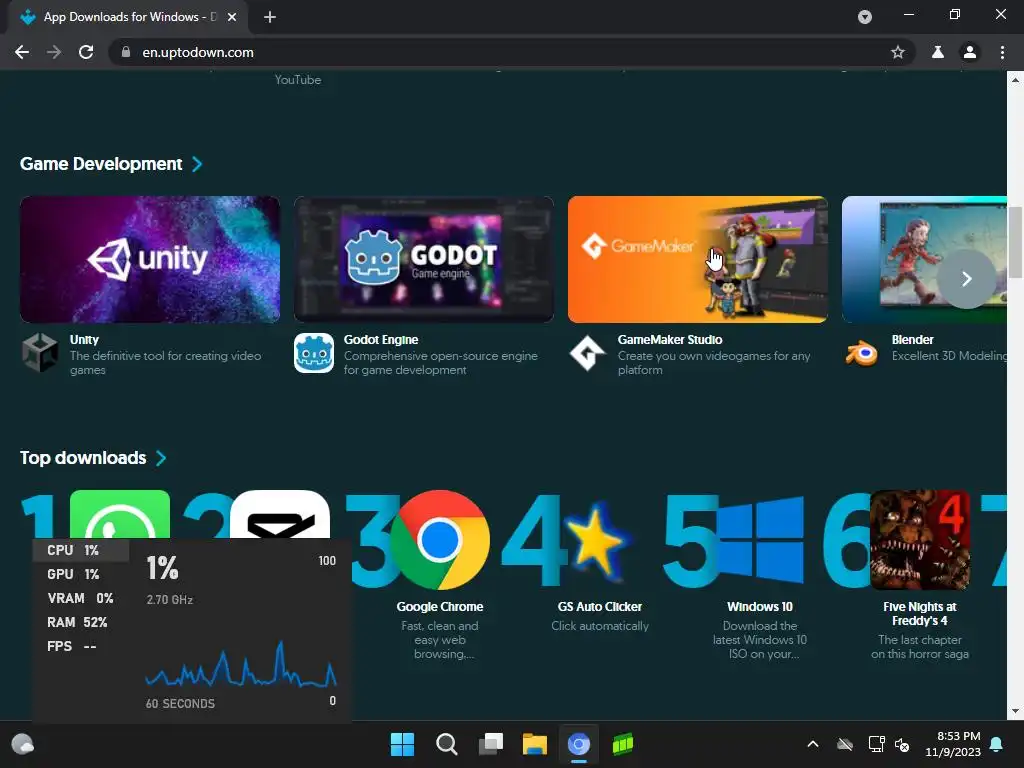This screenshot has width=1024, height=768.
Task: Click the GameMaker Studio app icon
Action: pos(588,353)
